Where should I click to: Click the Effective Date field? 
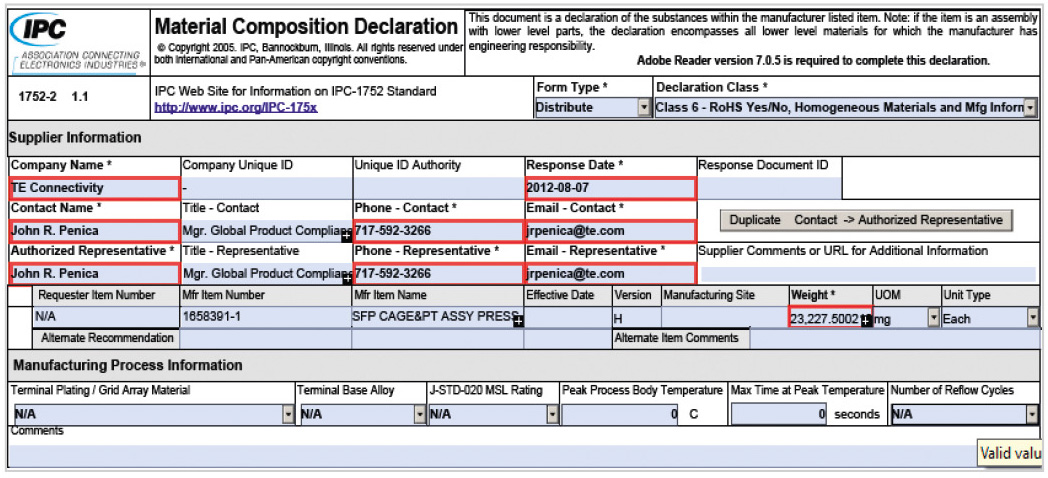click(567, 318)
